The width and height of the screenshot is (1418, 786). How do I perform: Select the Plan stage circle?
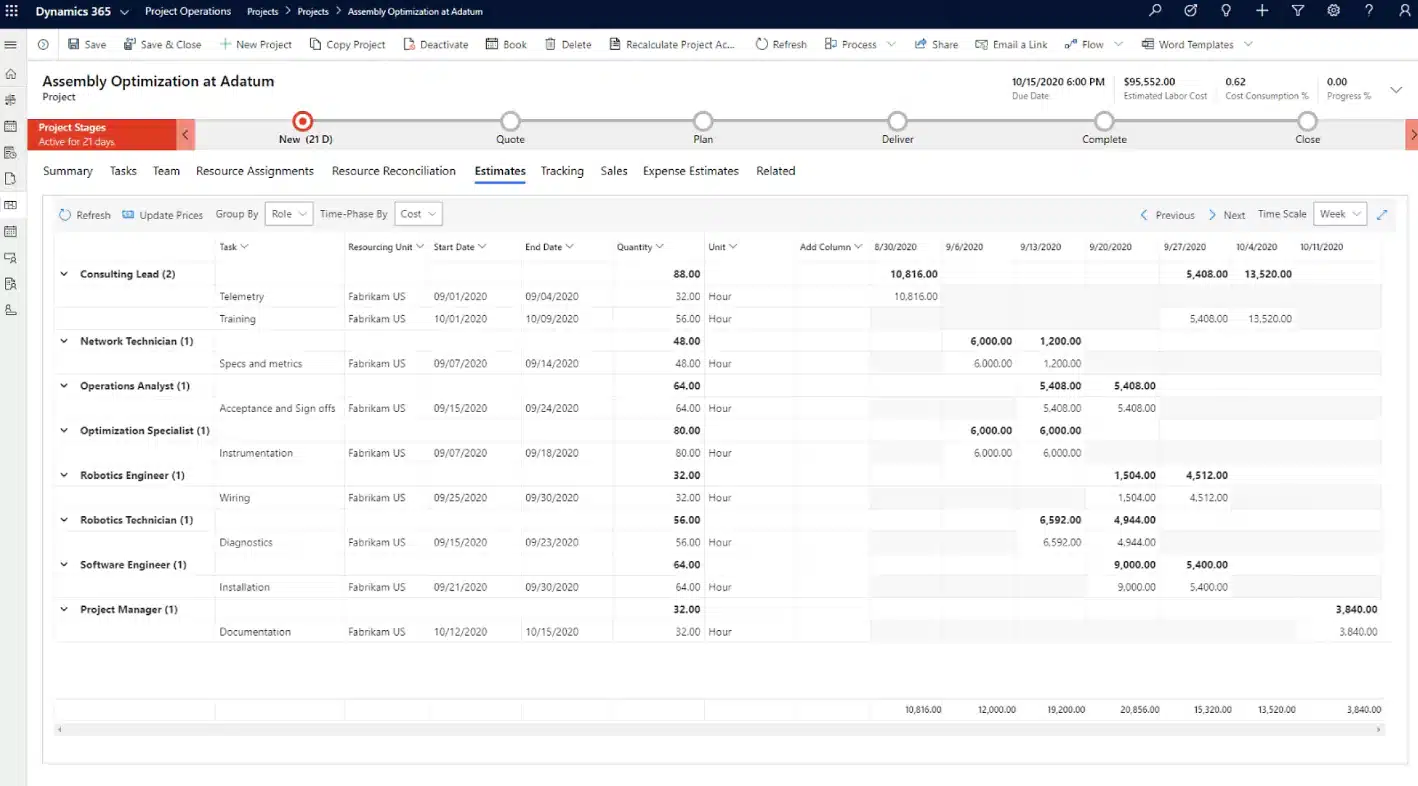coord(703,121)
